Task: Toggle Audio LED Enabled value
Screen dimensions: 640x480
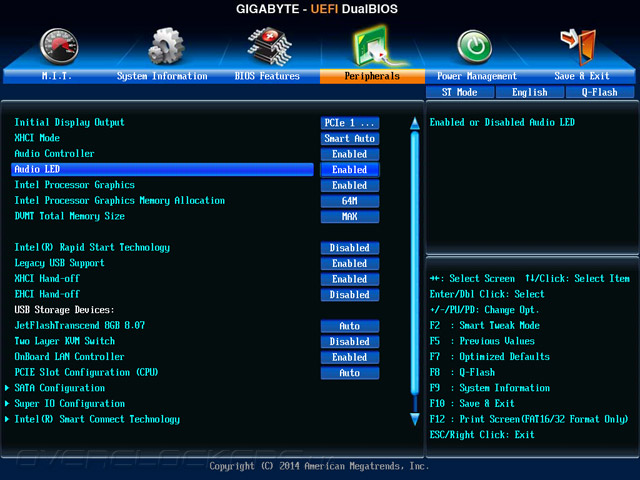Action: [x=350, y=169]
